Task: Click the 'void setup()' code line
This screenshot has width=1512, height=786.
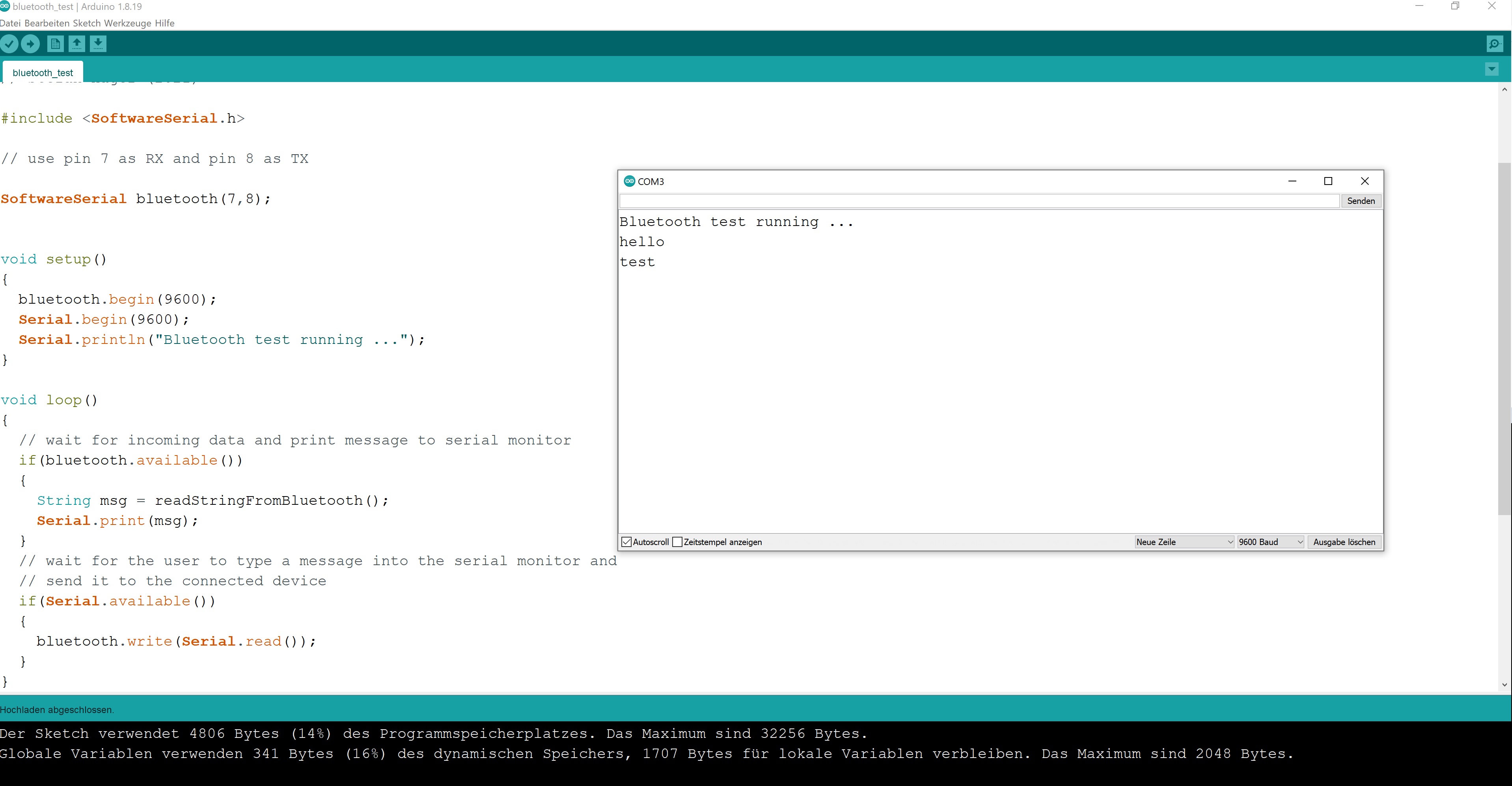Action: (x=54, y=260)
